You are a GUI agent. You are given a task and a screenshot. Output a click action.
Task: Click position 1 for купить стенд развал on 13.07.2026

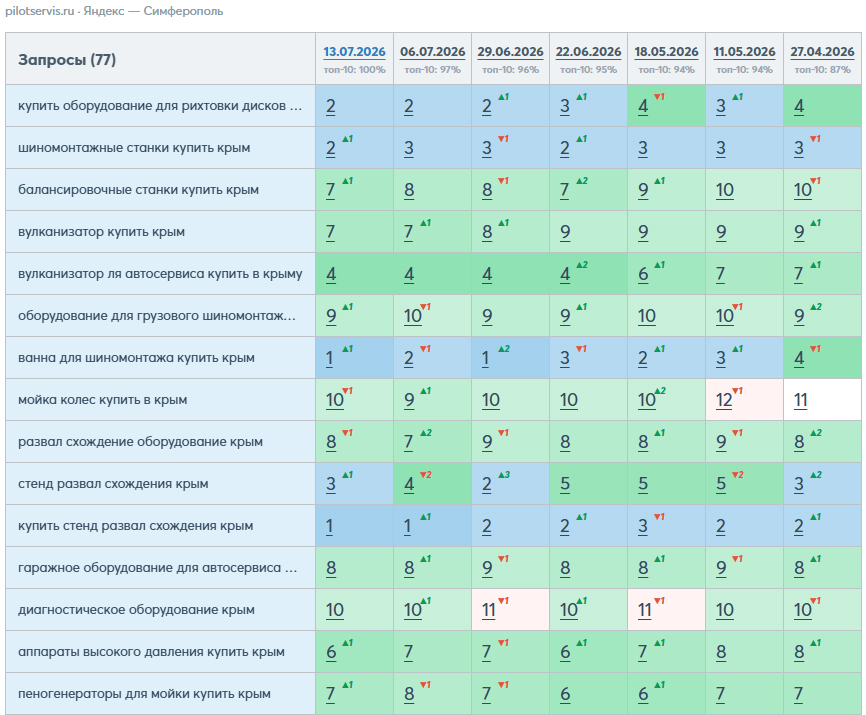pyautogui.click(x=329, y=526)
